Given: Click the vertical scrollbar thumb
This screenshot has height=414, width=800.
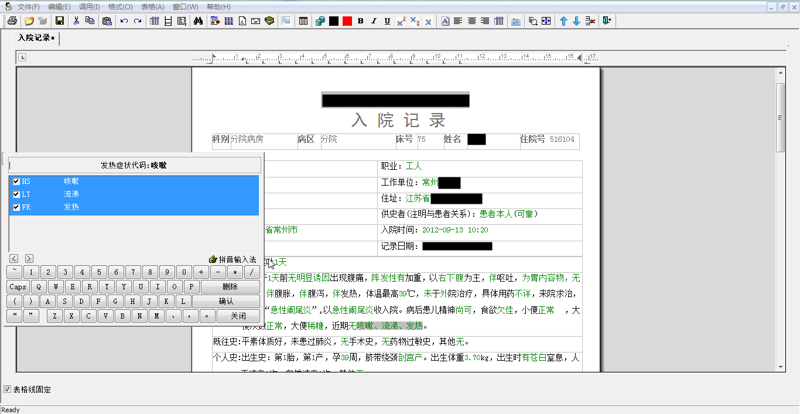Looking at the screenshot, I should point(781,117).
